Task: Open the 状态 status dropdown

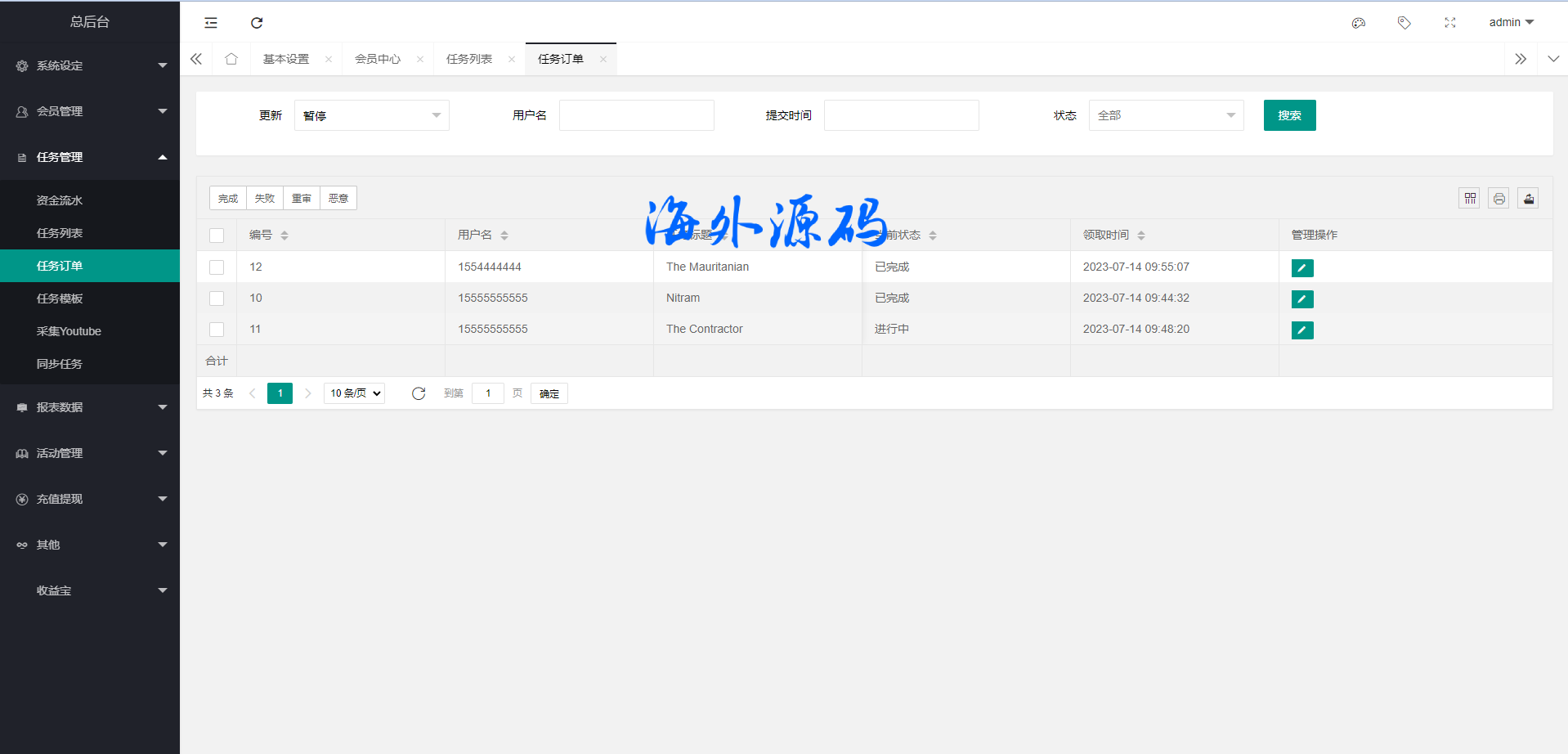Action: pyautogui.click(x=1166, y=115)
